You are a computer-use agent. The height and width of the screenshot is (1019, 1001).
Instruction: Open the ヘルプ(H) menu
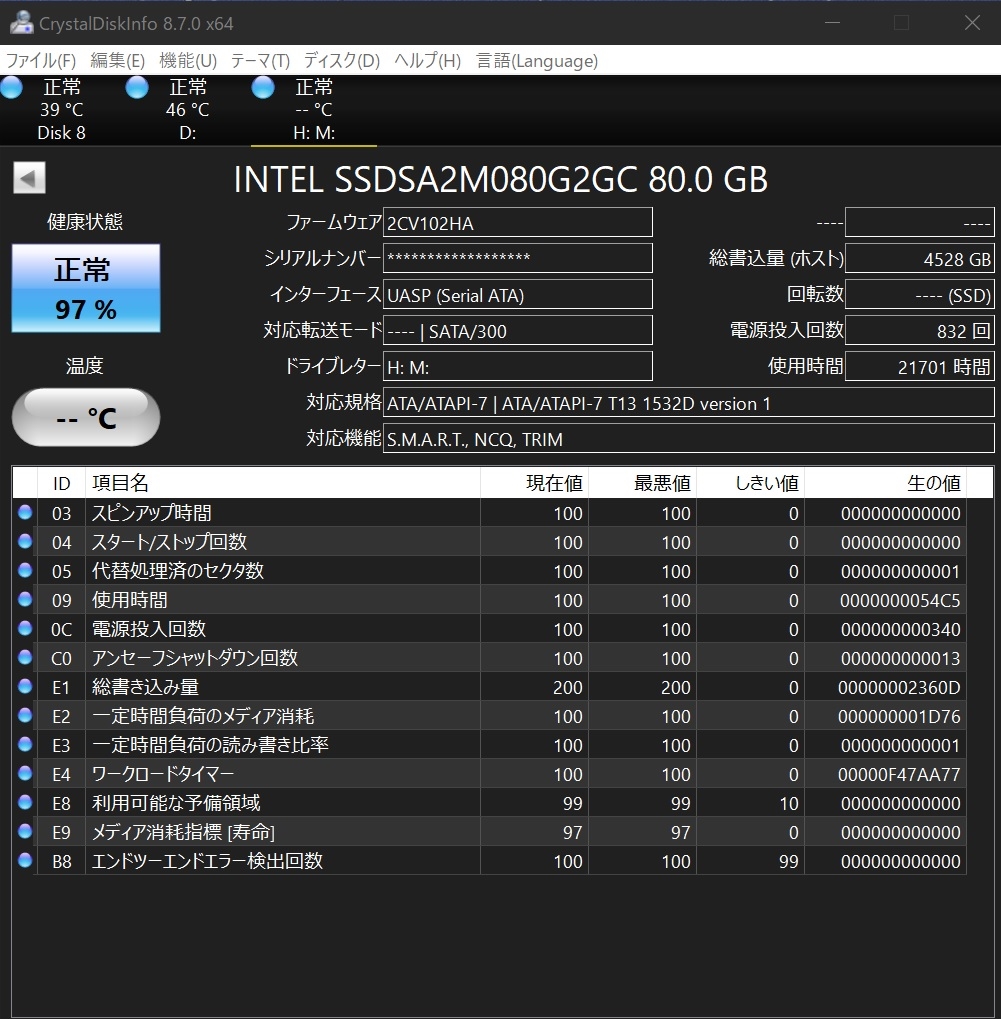[427, 60]
